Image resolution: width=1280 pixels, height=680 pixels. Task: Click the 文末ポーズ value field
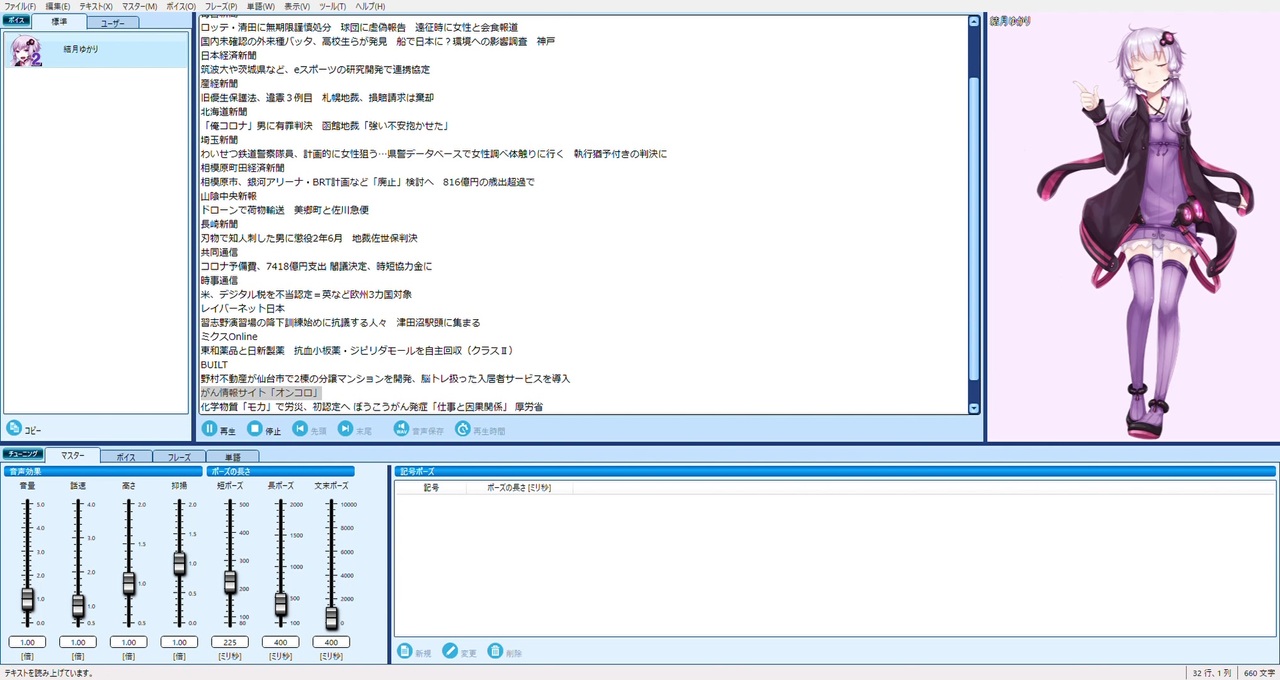pyautogui.click(x=331, y=642)
